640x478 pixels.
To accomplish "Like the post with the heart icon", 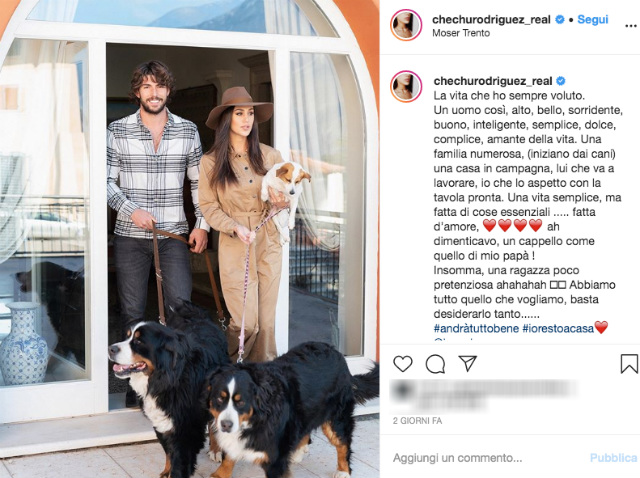I will pos(402,363).
